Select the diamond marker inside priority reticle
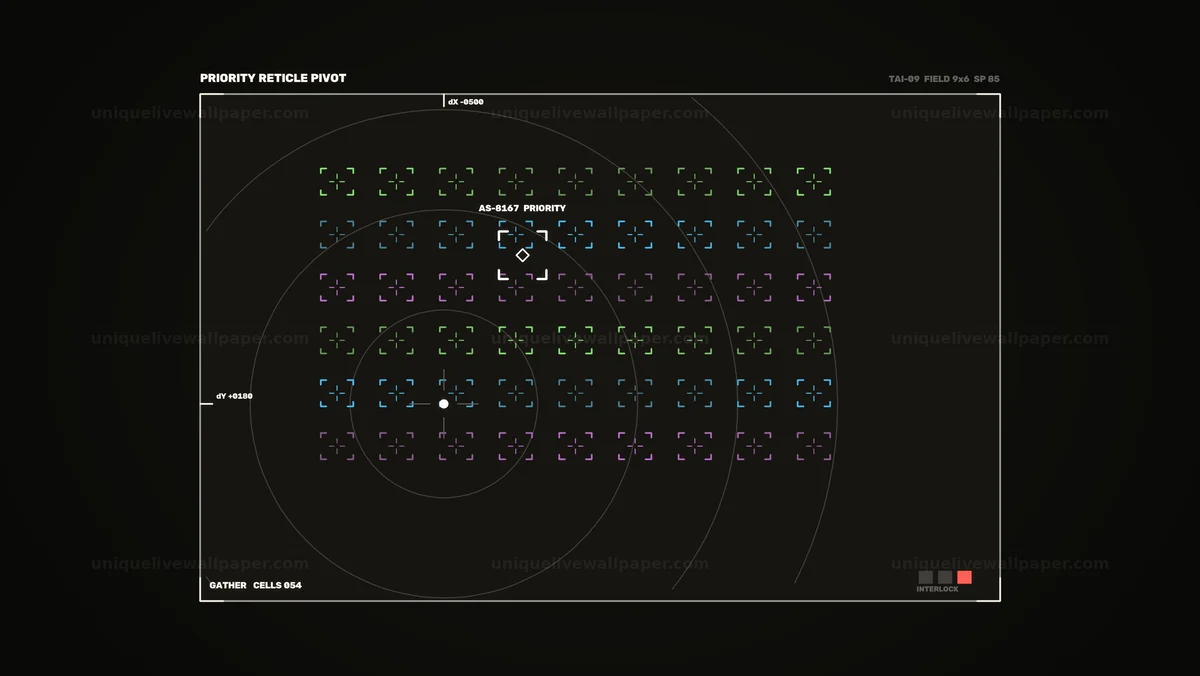The width and height of the screenshot is (1200, 676). coord(523,255)
